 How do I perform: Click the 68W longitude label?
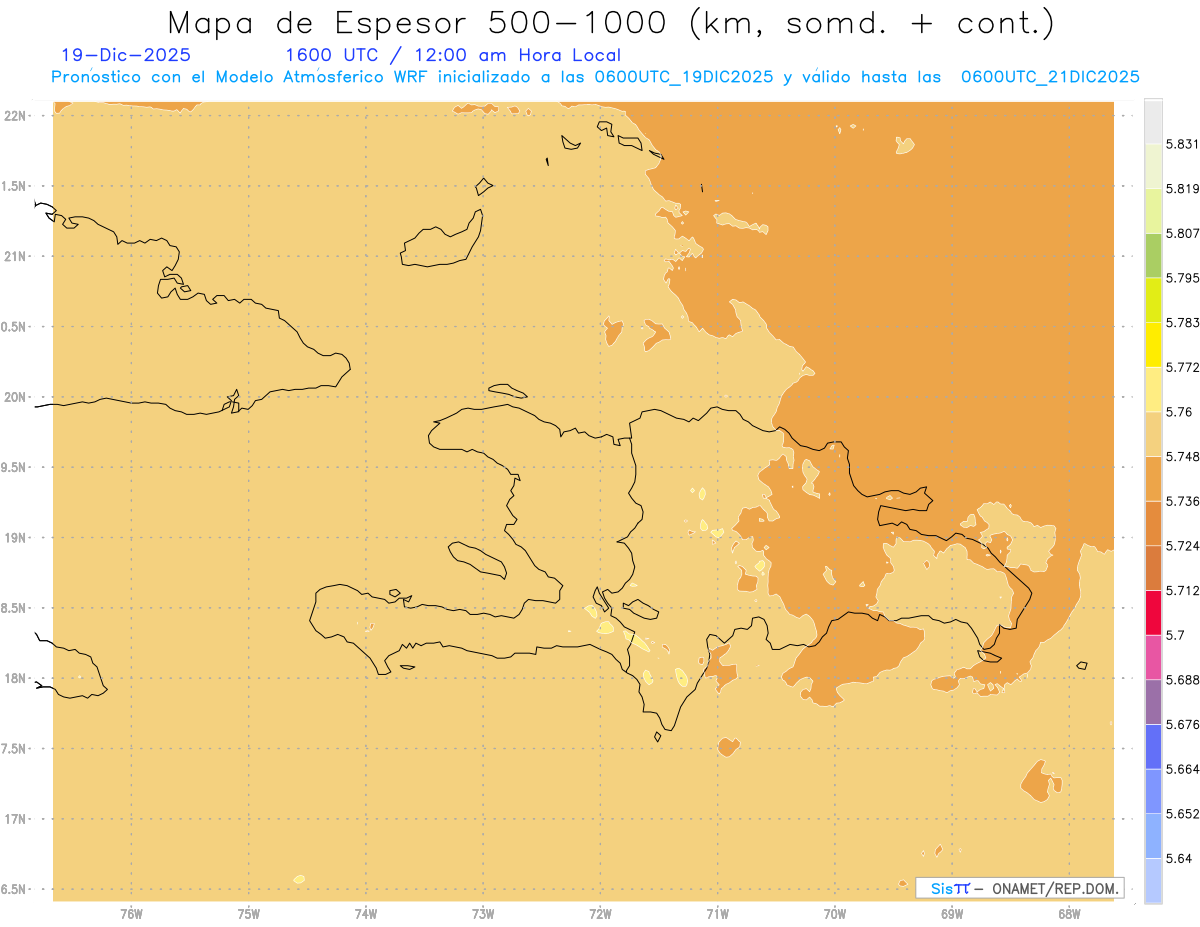pyautogui.click(x=1069, y=913)
